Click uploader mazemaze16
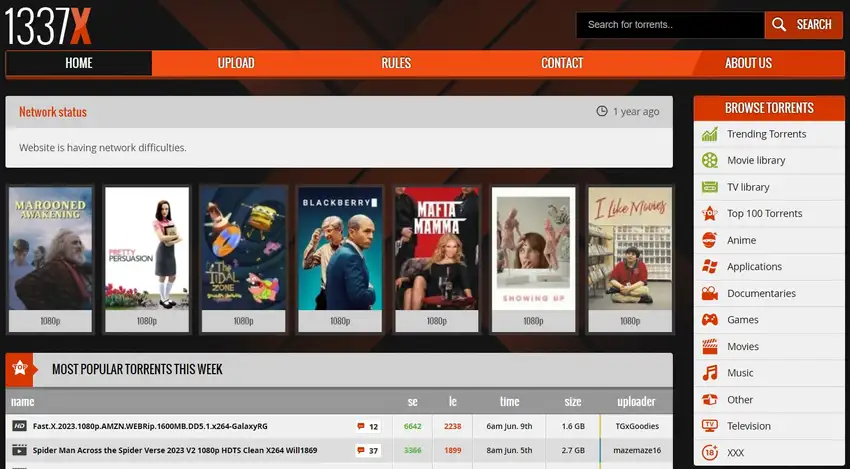Viewport: 850px width, 469px height. tap(637, 450)
